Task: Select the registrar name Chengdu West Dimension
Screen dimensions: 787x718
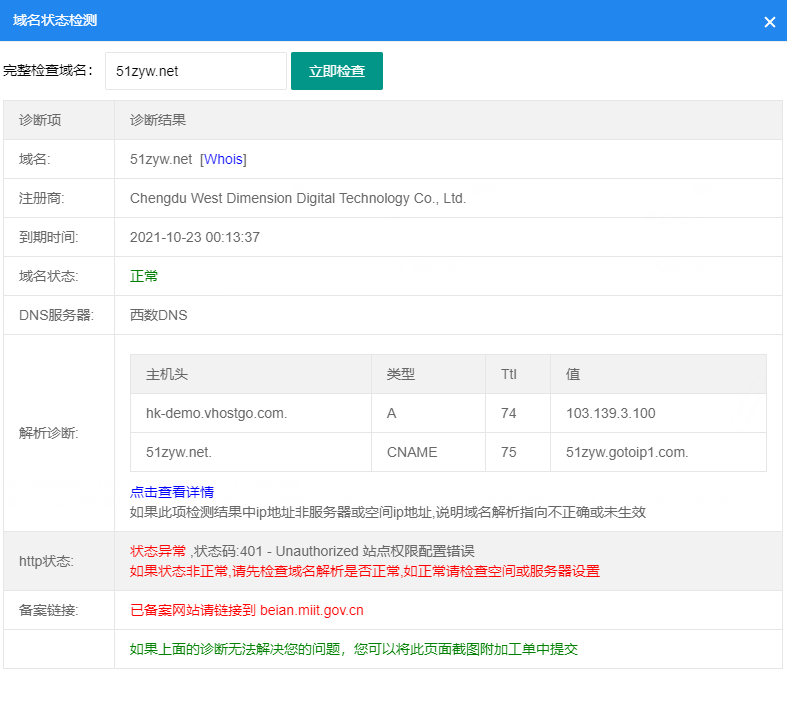Action: coord(297,198)
